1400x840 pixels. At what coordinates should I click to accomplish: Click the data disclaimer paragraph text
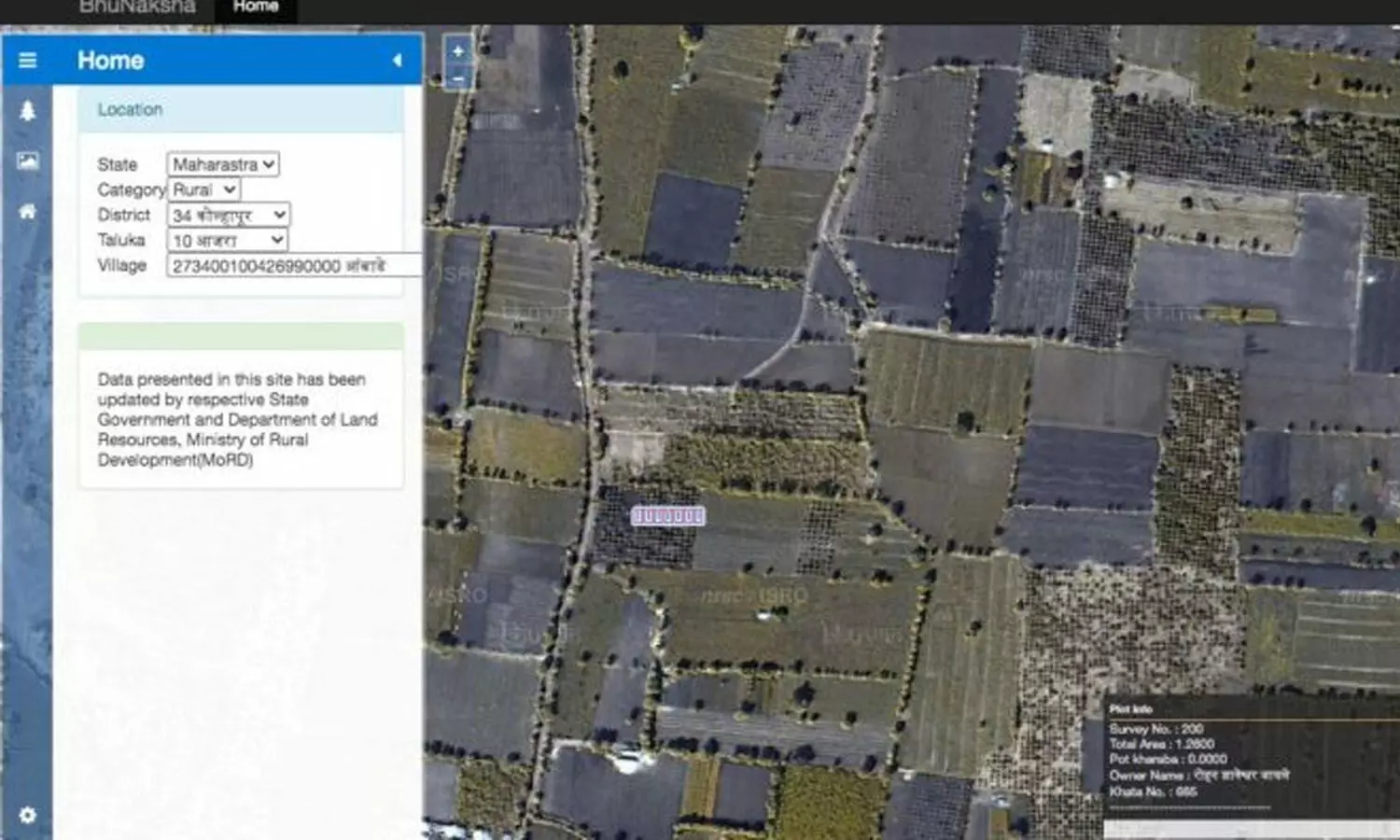tap(237, 419)
